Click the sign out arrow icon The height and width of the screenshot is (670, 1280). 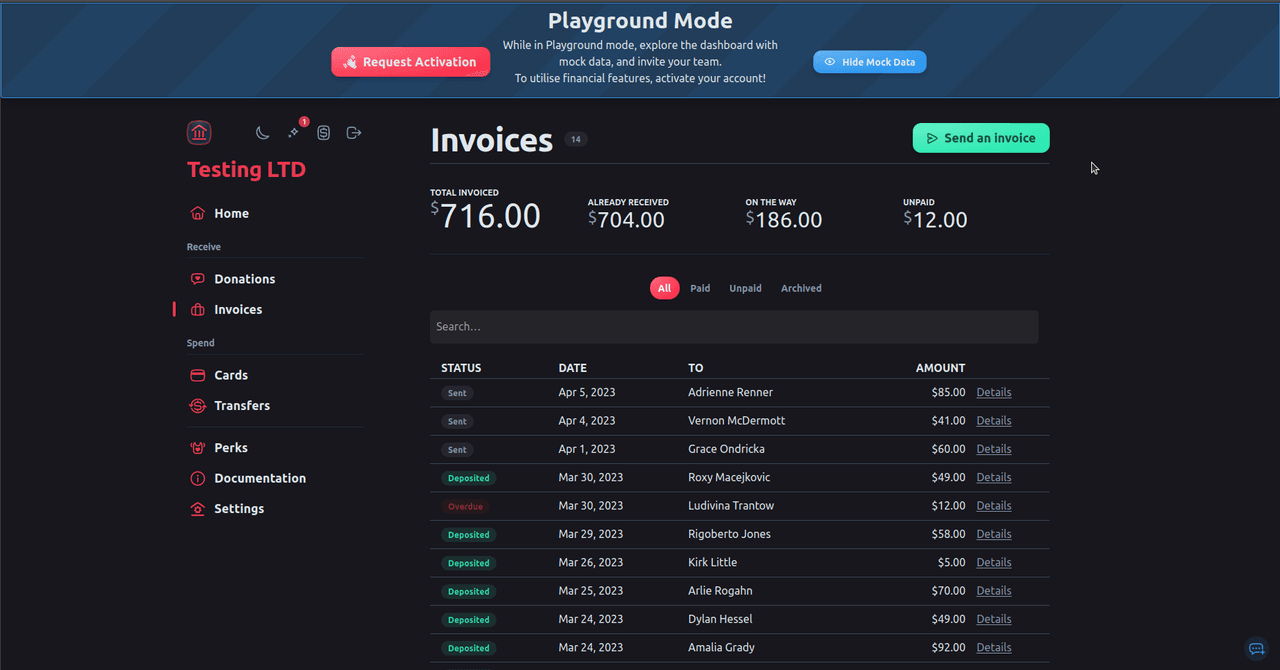click(x=353, y=133)
